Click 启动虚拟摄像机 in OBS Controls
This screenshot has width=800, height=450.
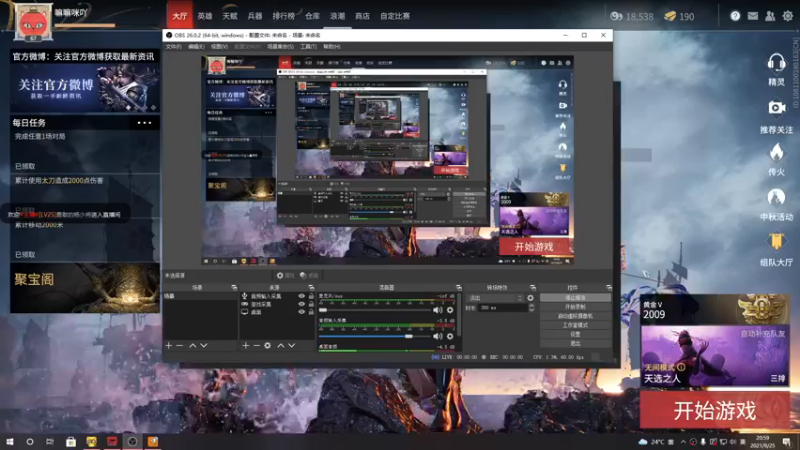point(575,316)
